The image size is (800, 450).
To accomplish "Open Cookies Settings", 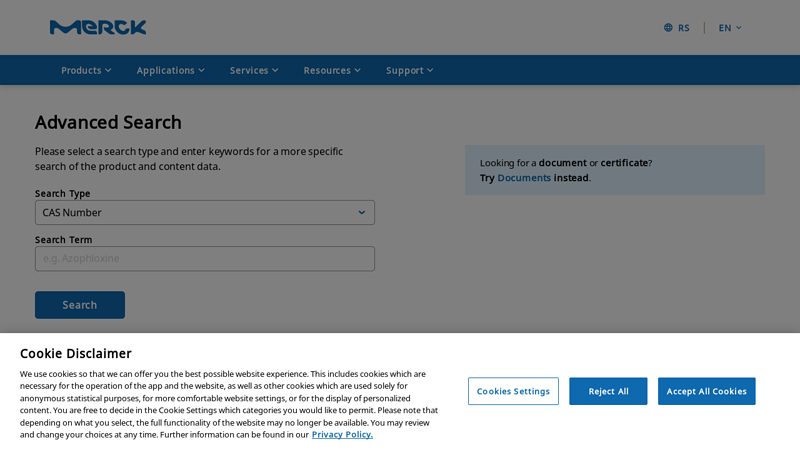I will [513, 391].
